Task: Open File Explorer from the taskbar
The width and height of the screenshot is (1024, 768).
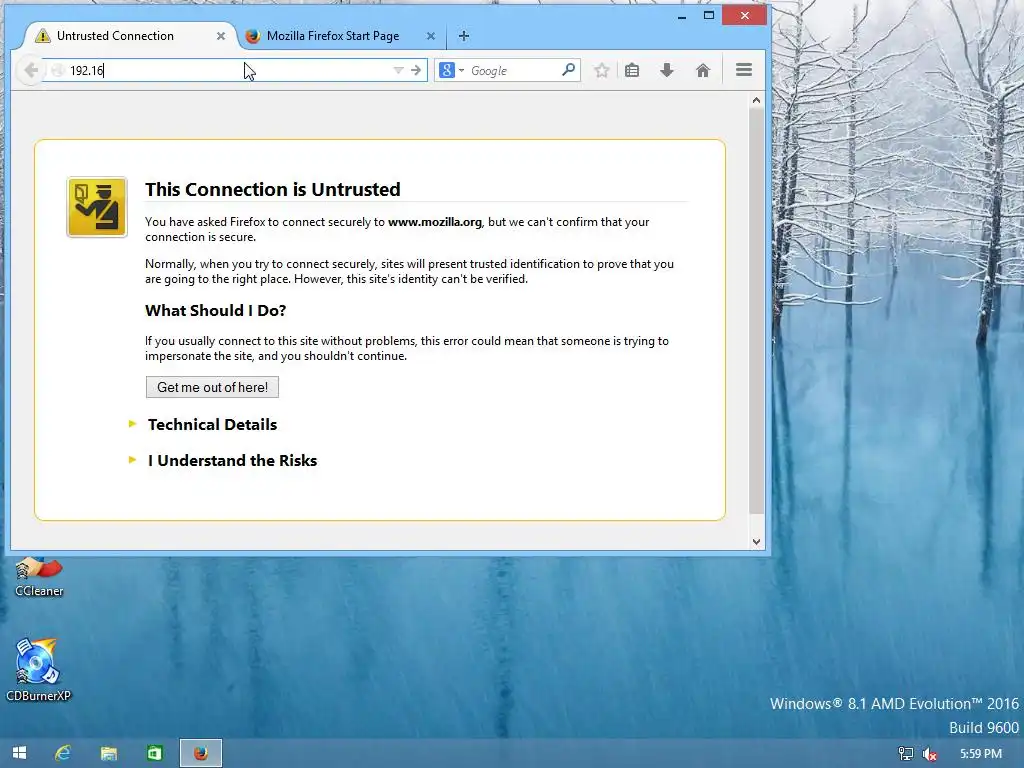Action: [x=108, y=753]
